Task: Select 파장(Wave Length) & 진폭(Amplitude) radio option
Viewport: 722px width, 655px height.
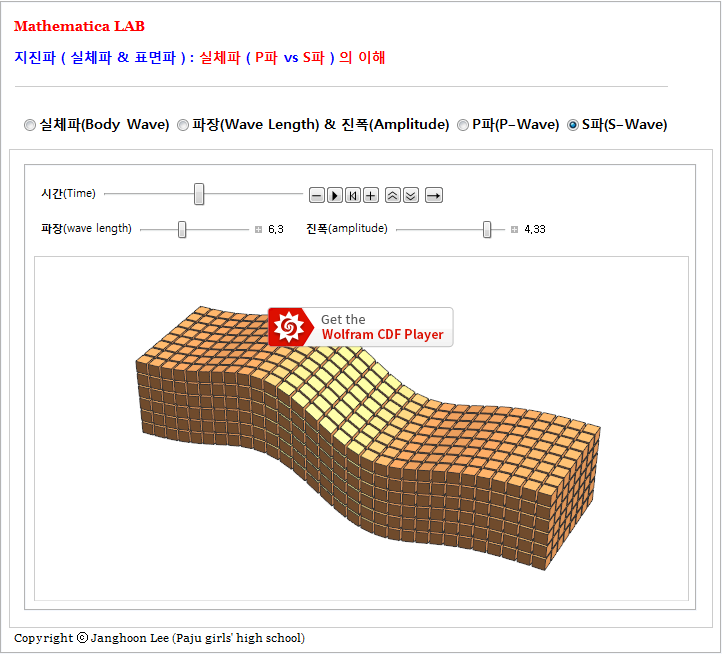Action: pyautogui.click(x=183, y=125)
